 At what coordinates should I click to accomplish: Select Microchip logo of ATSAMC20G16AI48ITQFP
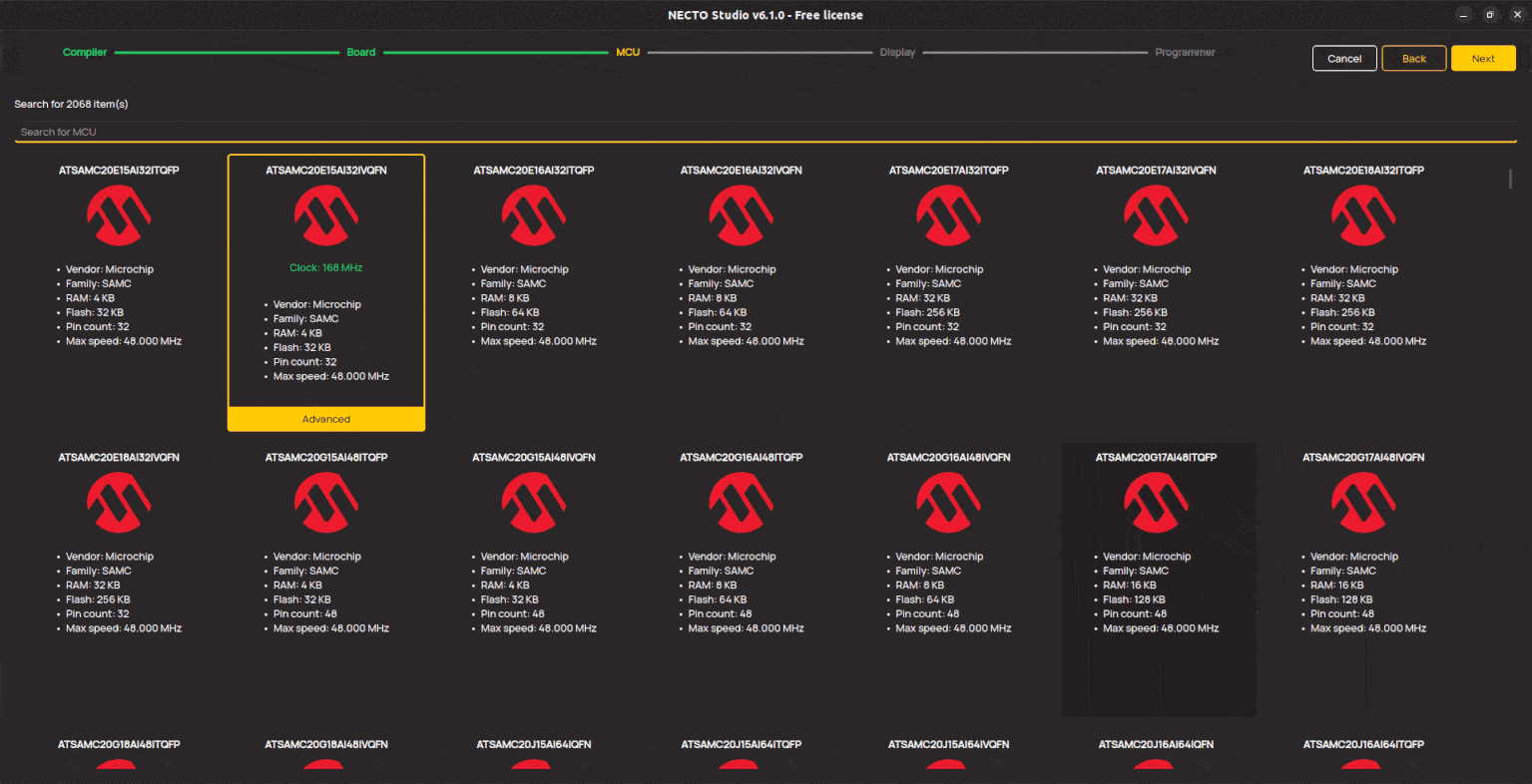(742, 503)
